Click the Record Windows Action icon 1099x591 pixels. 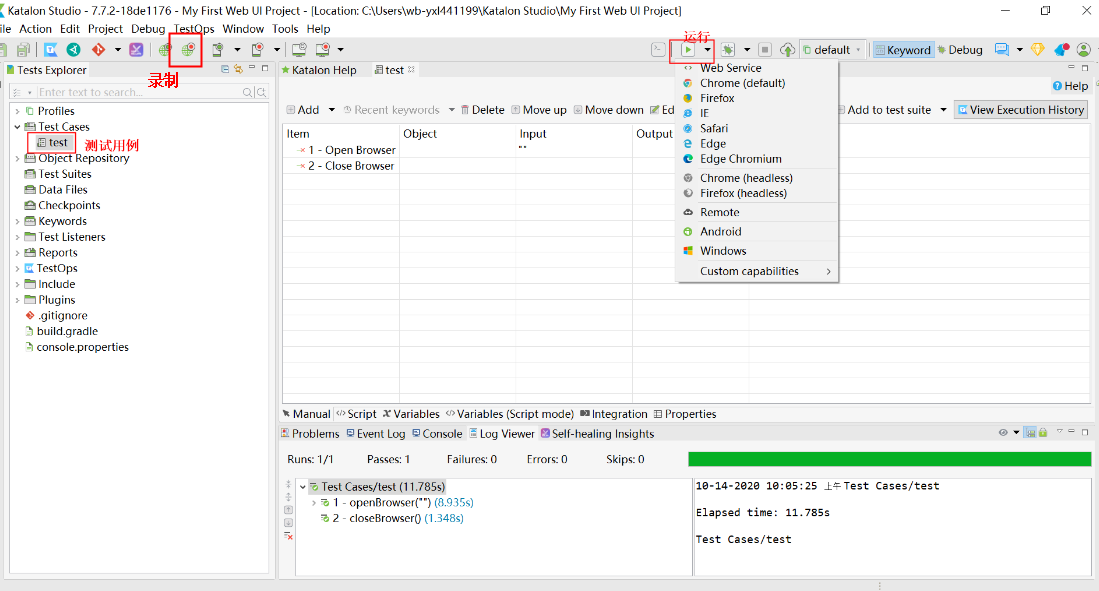[322, 50]
